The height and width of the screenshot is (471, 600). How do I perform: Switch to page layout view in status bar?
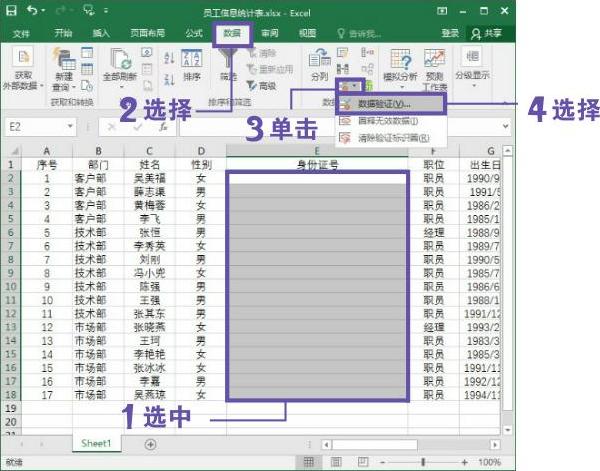point(336,462)
